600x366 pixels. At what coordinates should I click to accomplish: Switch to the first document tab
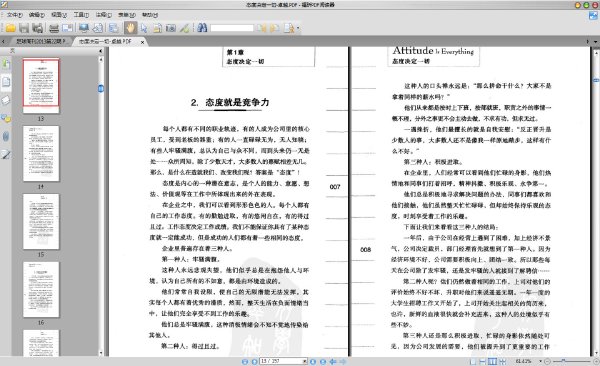tap(40, 41)
